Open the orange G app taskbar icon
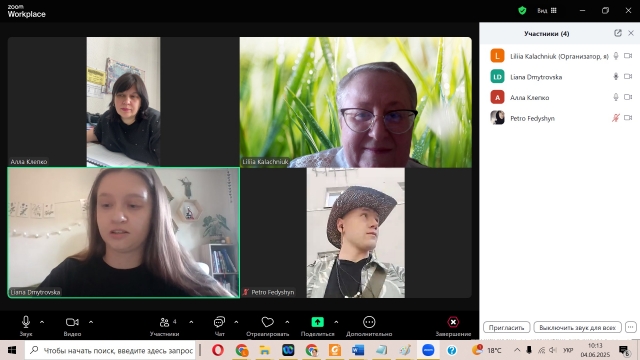640x360 pixels. (335, 350)
